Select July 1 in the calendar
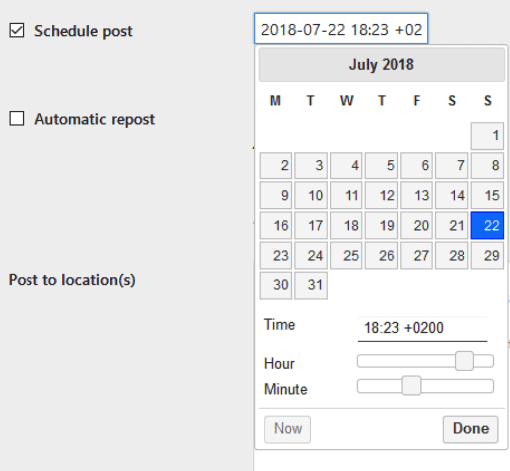Image resolution: width=510 pixels, height=471 pixels. [487, 136]
